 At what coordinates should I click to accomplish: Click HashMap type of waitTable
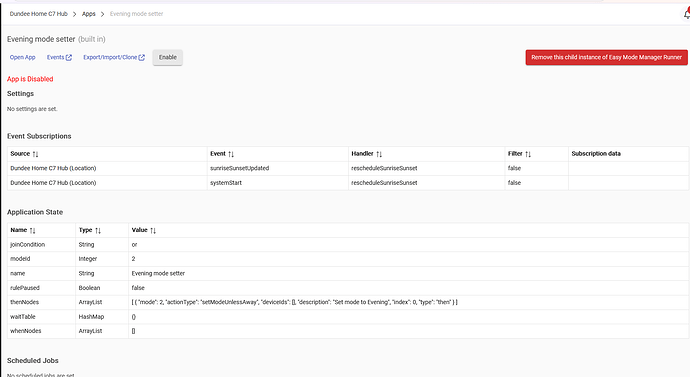pyautogui.click(x=91, y=317)
